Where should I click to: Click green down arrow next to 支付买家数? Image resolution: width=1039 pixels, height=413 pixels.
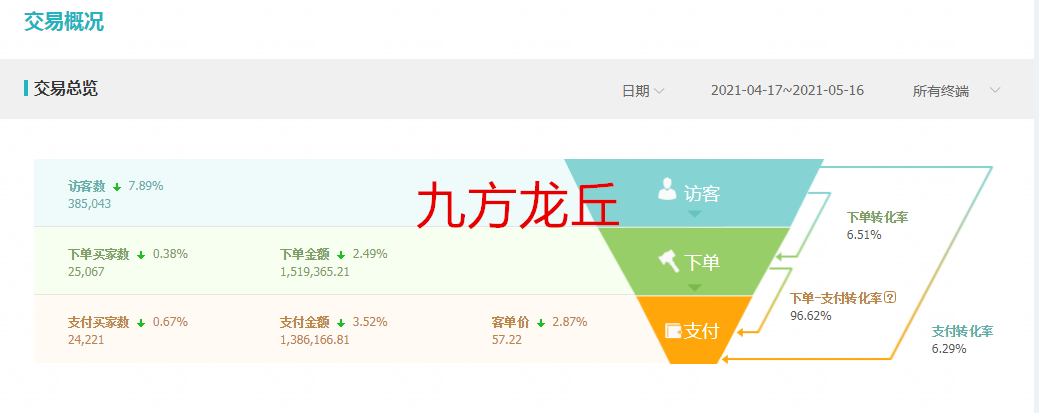141,323
